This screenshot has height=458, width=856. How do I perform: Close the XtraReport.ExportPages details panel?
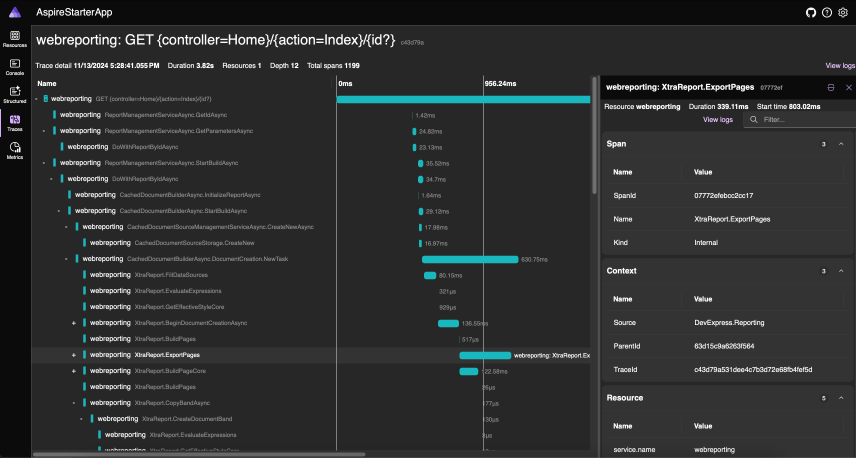[x=848, y=88]
